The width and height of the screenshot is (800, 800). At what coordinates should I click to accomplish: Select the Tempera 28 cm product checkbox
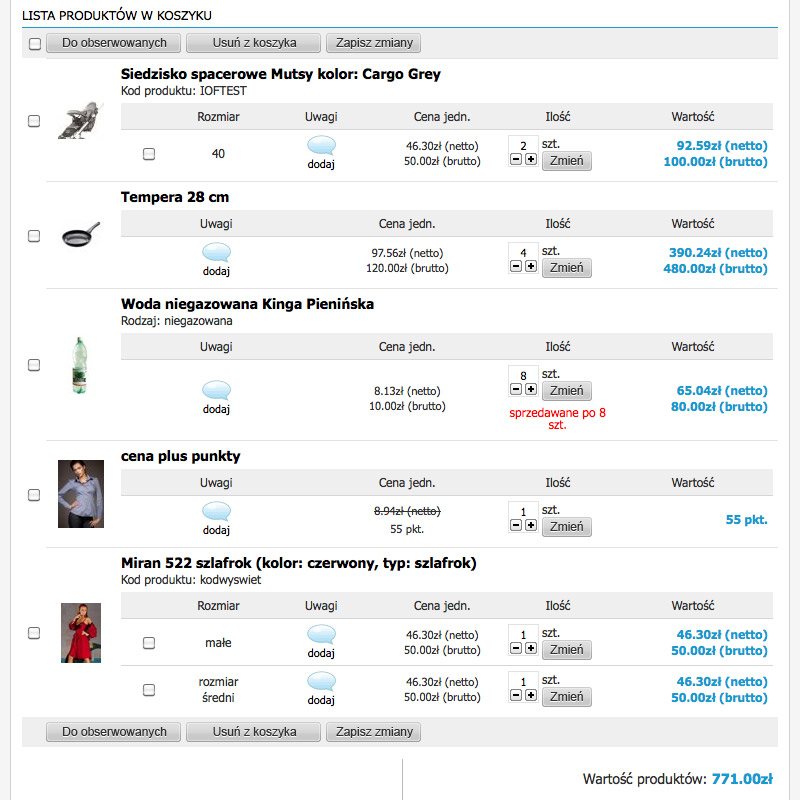(34, 236)
